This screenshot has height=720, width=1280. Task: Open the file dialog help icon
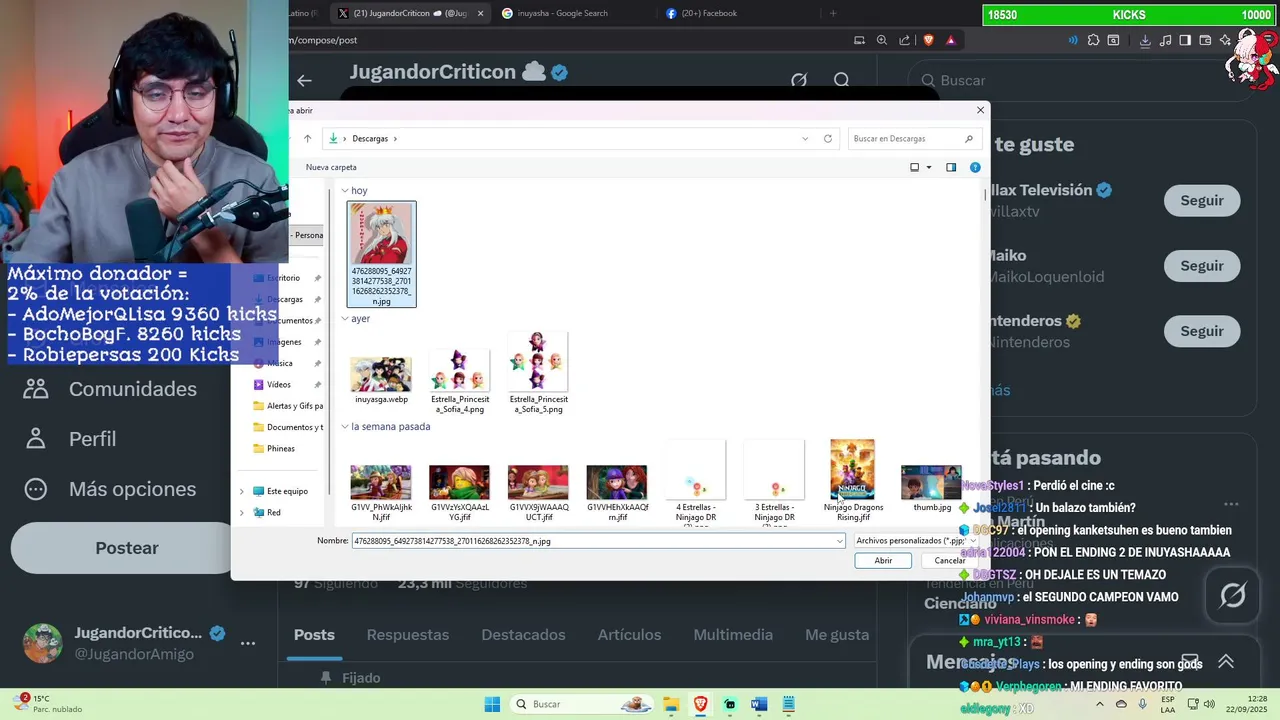pos(975,167)
